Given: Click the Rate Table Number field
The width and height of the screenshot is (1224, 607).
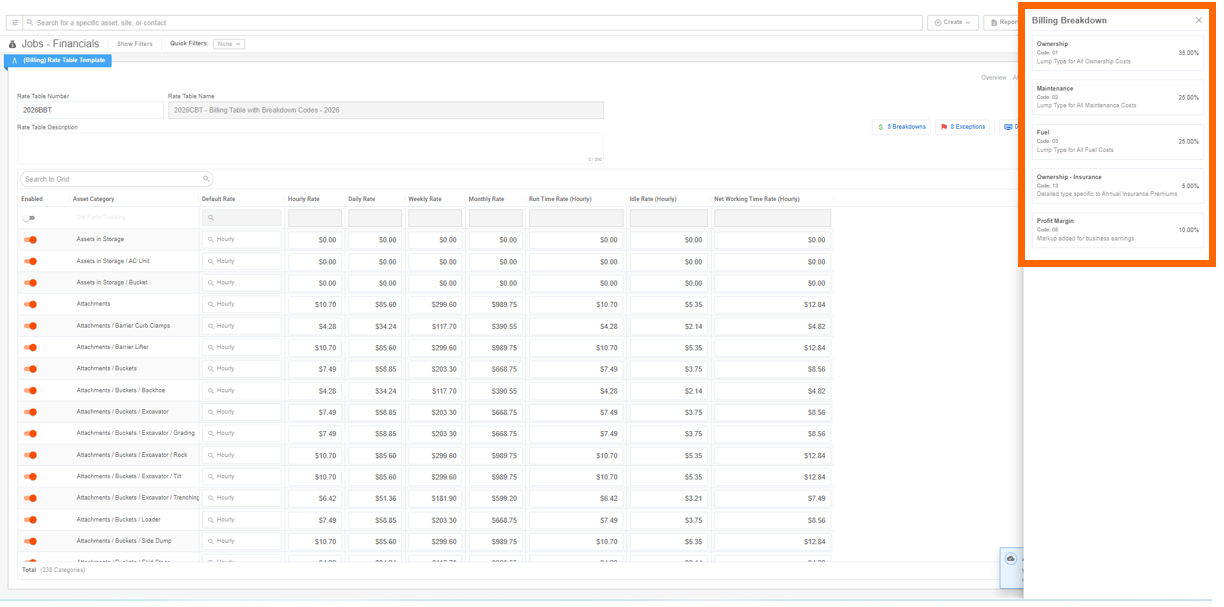Looking at the screenshot, I should [x=90, y=110].
